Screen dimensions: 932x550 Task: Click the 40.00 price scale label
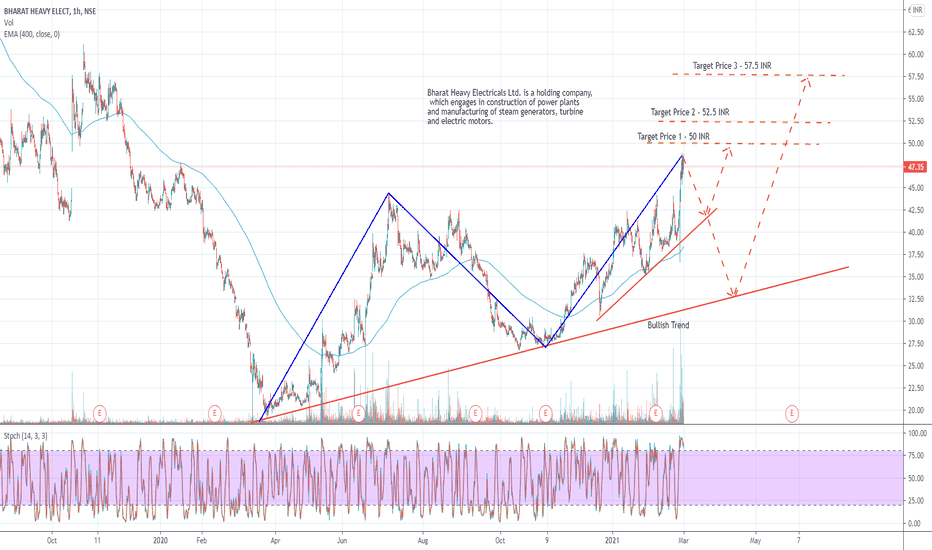click(x=915, y=232)
